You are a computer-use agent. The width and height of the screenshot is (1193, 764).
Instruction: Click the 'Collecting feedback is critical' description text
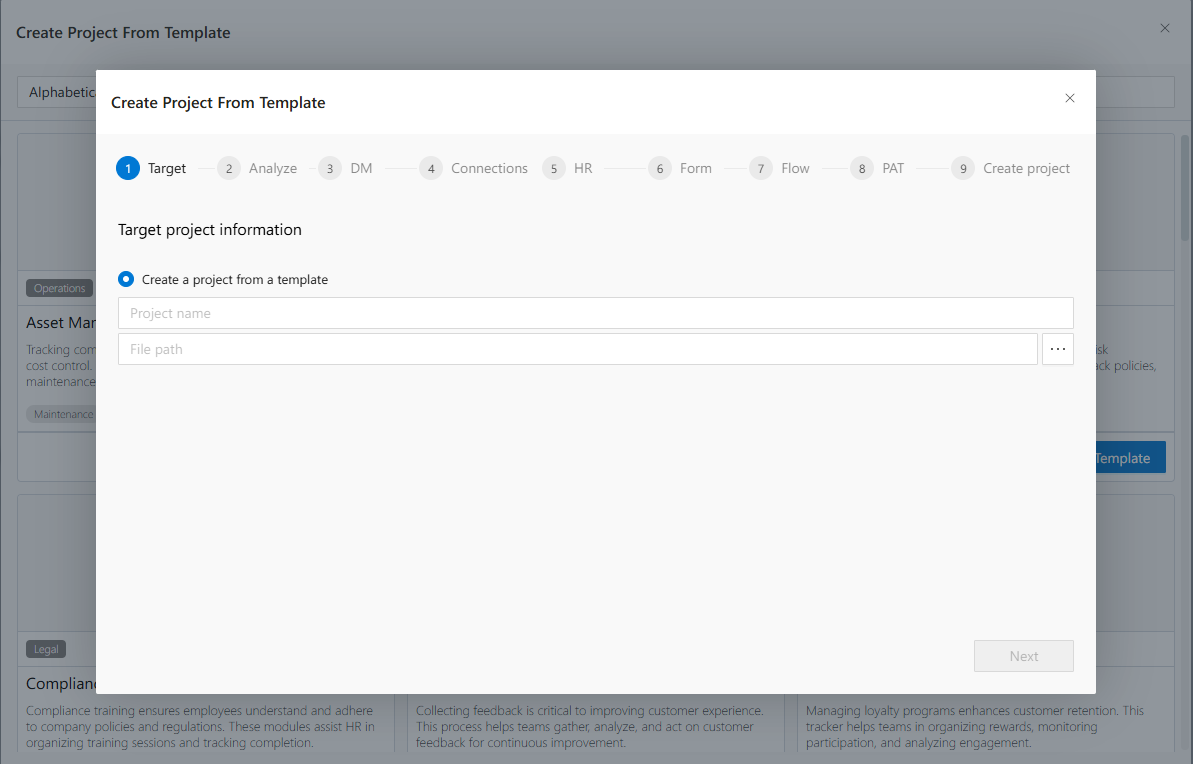pos(590,727)
